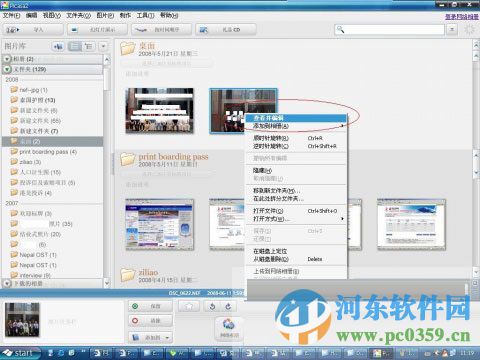Choose Open File (Ctrl+Shift+O) in the context menu
Viewport: 480px width, 360px height.
pos(296,211)
